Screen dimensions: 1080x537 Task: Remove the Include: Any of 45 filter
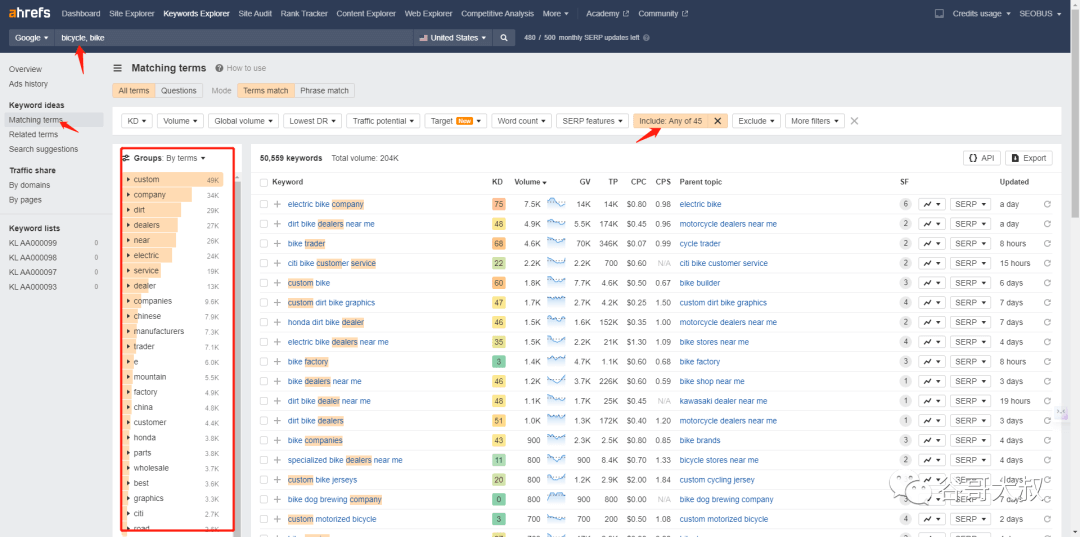(717, 121)
